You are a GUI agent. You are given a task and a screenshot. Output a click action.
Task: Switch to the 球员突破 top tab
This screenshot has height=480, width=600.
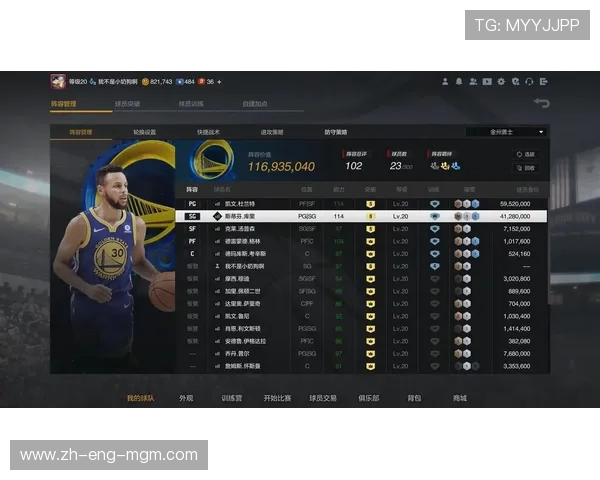click(127, 104)
